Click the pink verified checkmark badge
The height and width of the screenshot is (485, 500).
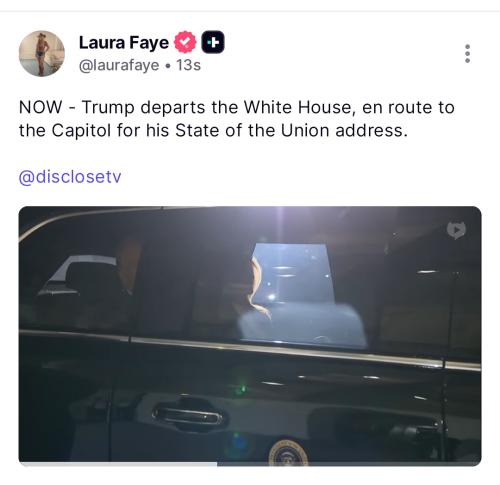[x=186, y=42]
